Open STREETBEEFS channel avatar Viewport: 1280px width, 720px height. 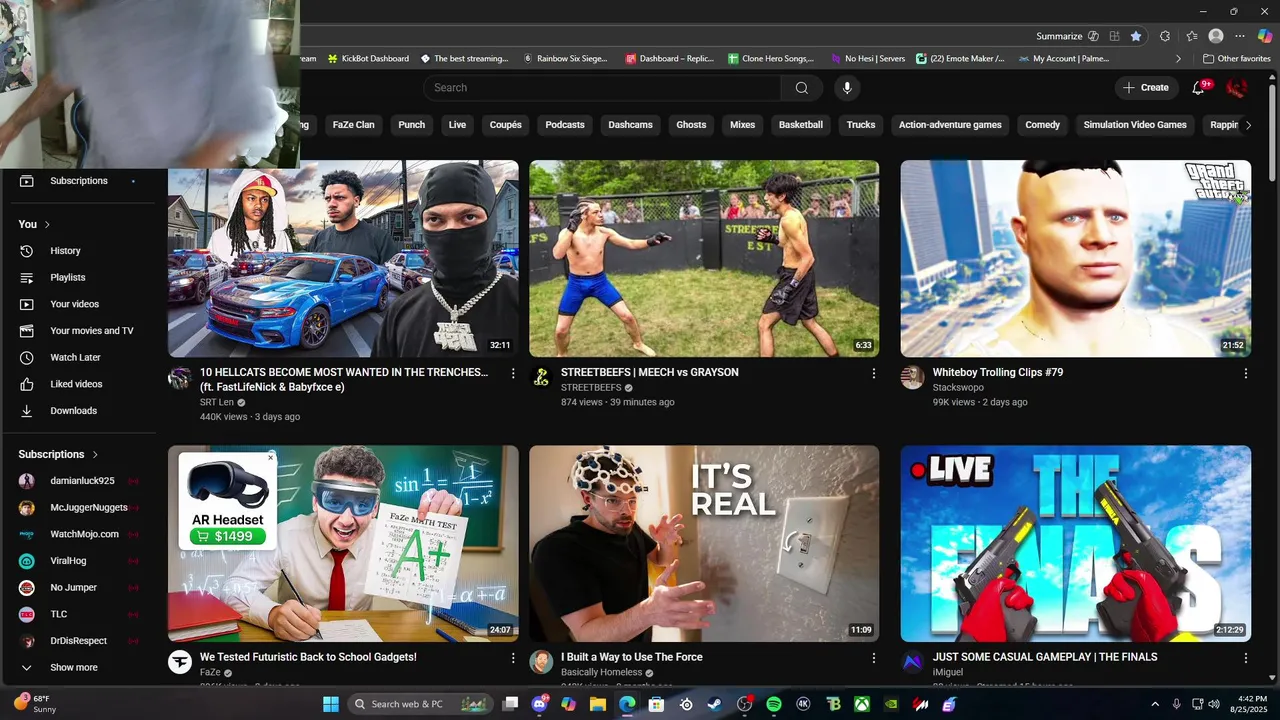(541, 378)
